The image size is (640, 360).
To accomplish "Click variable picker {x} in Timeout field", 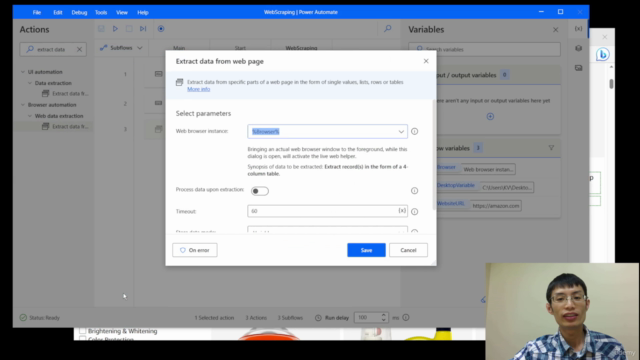I will tap(402, 211).
